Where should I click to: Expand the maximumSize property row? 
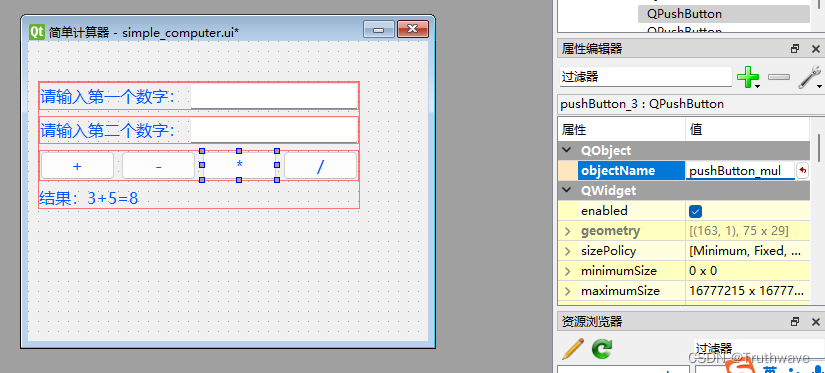pyautogui.click(x=567, y=291)
